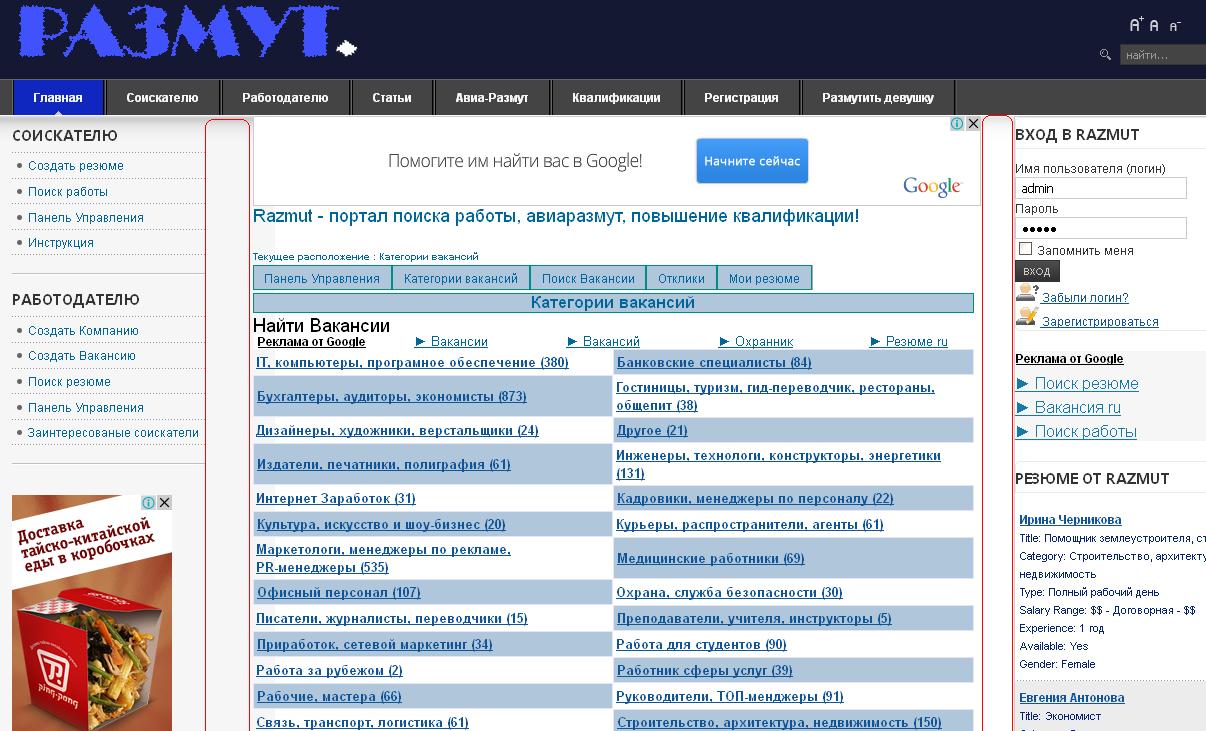Viewport: 1206px width, 731px height.
Task: Open the Главная menu tab
Action: click(58, 97)
